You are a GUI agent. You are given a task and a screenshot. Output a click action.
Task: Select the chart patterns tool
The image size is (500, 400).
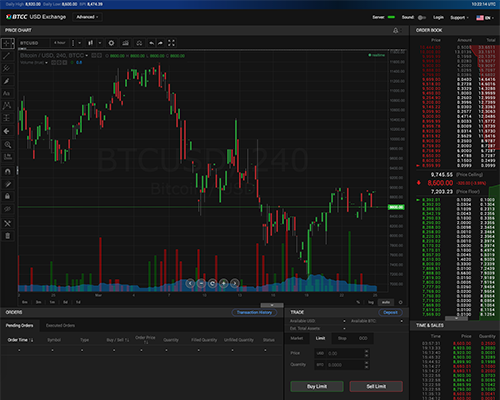pyautogui.click(x=6, y=106)
